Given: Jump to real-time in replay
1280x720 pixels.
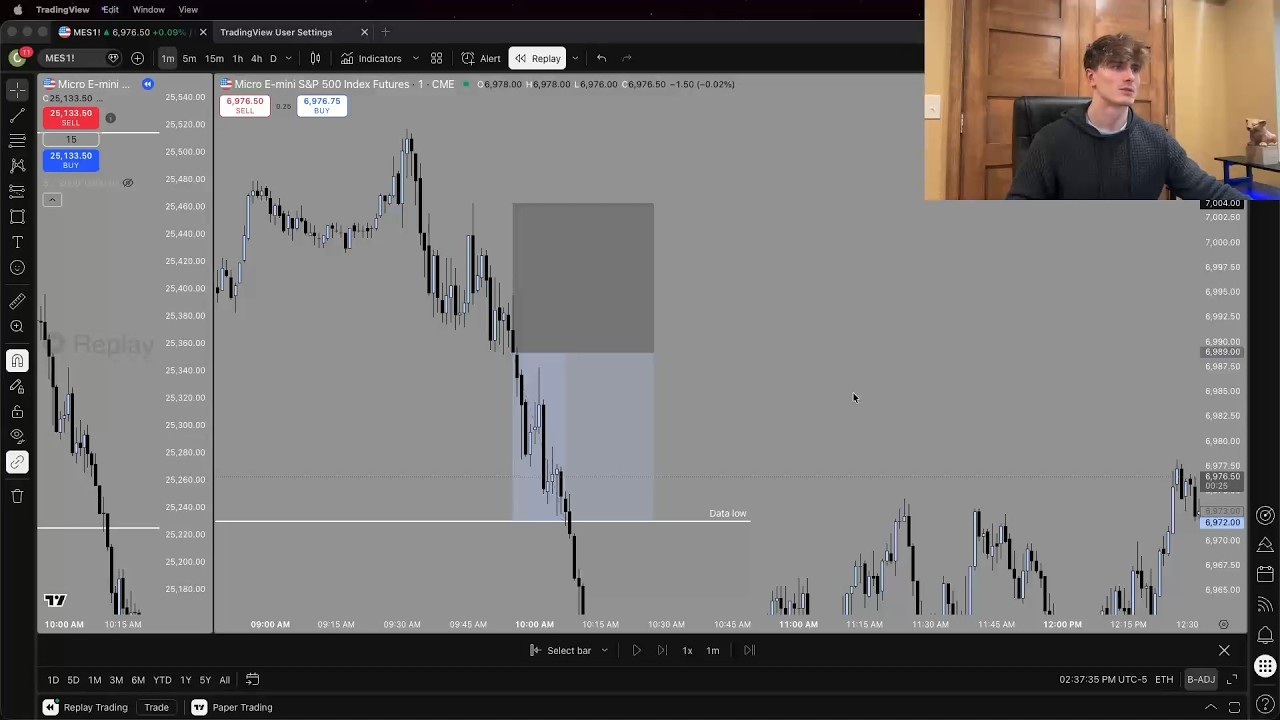Looking at the screenshot, I should point(749,650).
